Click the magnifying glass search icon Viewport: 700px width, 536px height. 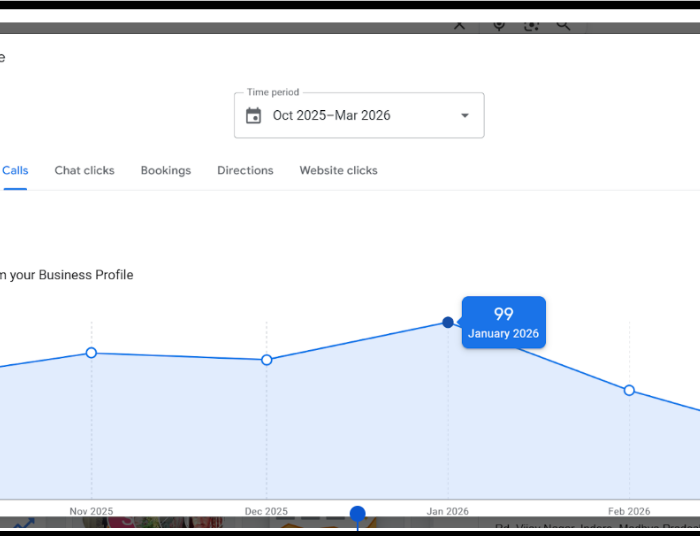(x=564, y=25)
